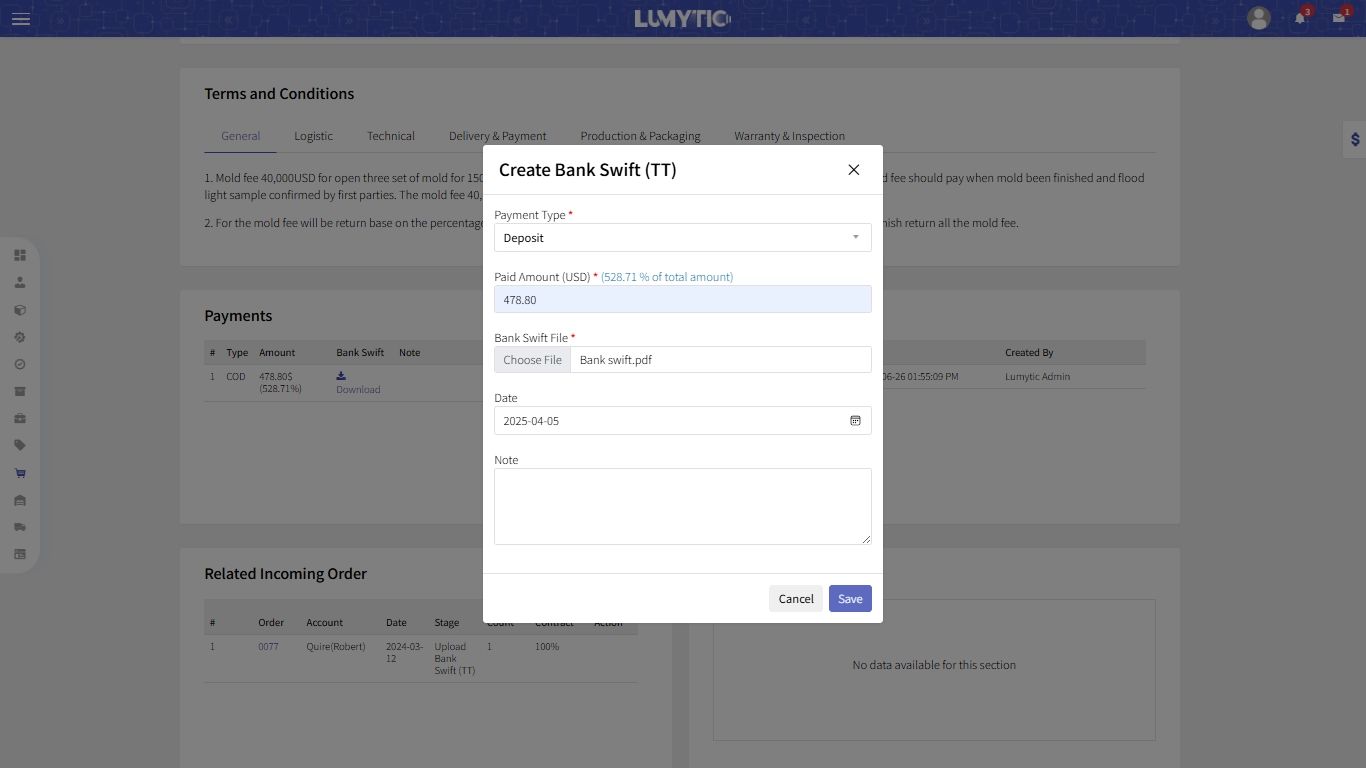The width and height of the screenshot is (1366, 768).
Task: Select the shopping cart icon in sidebar
Action: click(x=20, y=473)
